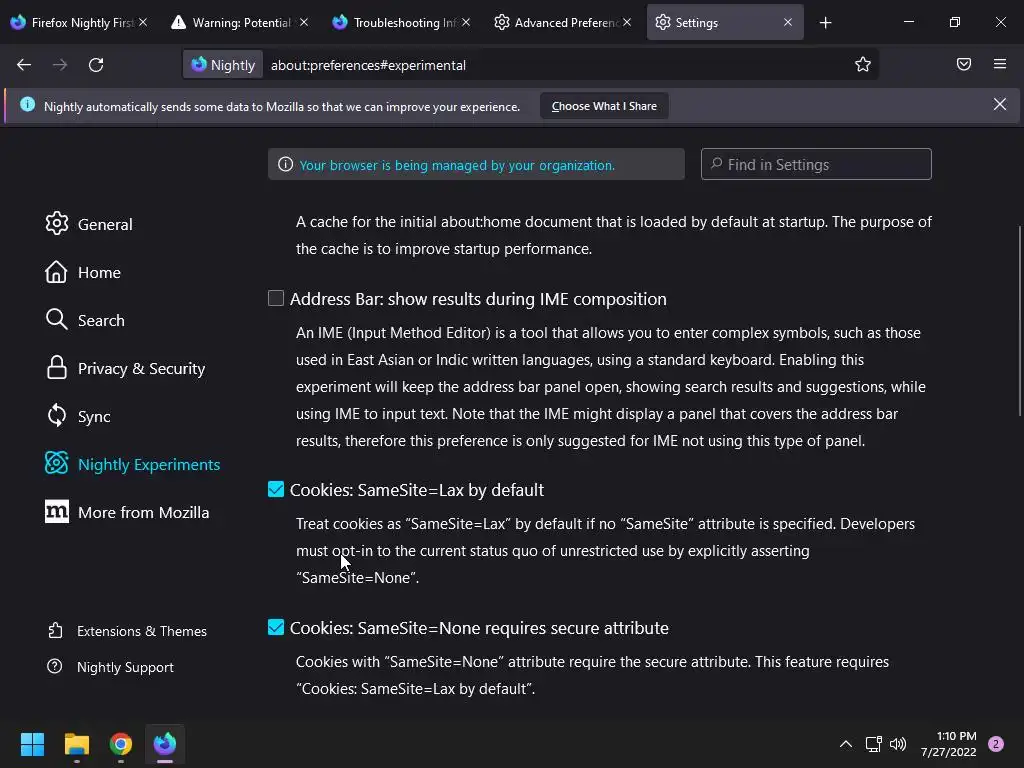Viewport: 1024px width, 768px height.
Task: Open the volume control in system tray
Action: click(899, 744)
